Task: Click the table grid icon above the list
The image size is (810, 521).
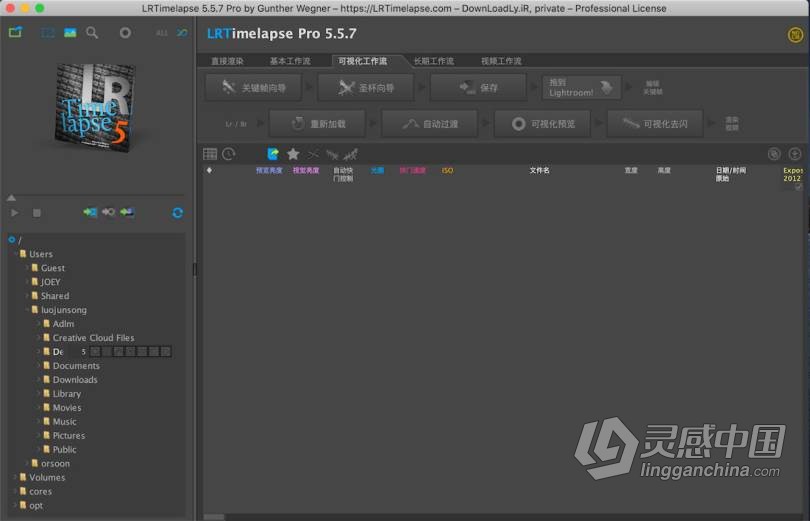Action: tap(210, 154)
